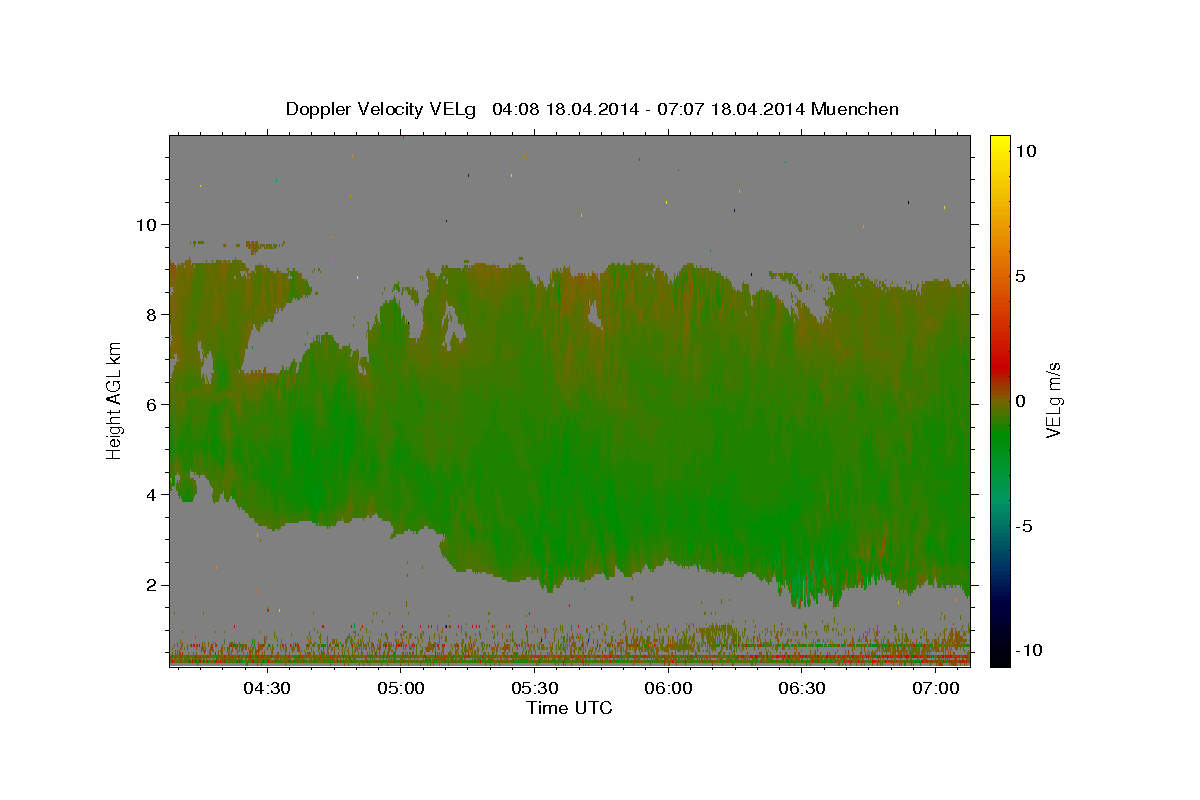
Task: Click the 06:30 time tick label
Action: point(801,689)
